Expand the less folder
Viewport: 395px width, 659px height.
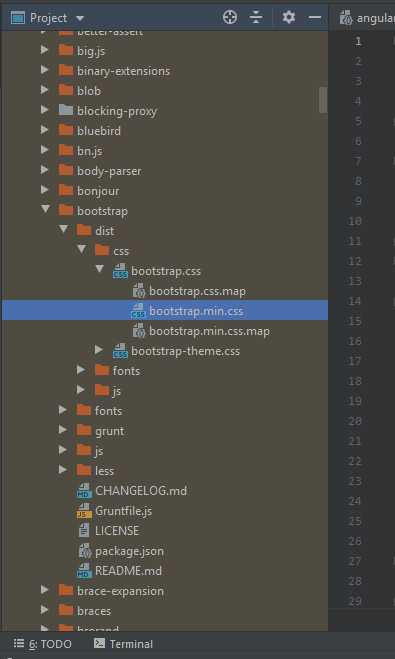(x=63, y=469)
